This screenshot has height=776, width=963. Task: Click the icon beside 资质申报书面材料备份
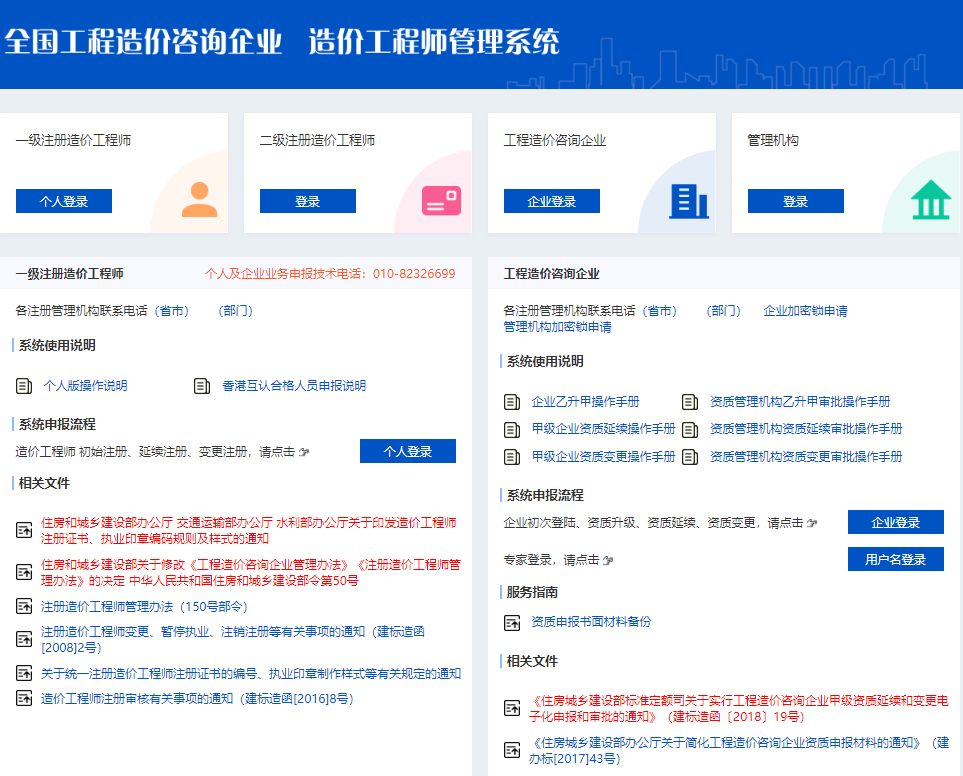[512, 622]
